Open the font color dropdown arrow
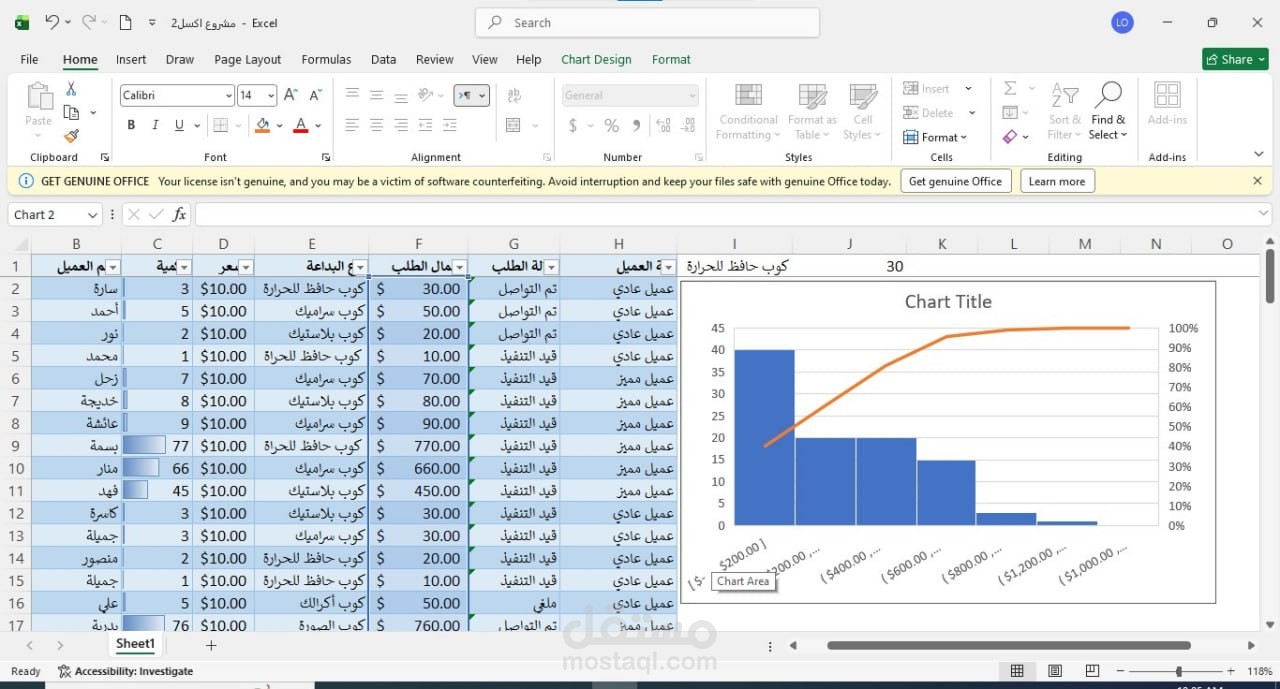The height and width of the screenshot is (689, 1280). 318,126
